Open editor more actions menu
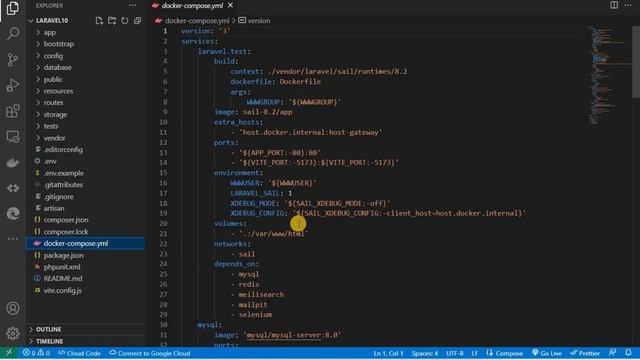This screenshot has width=640, height=360. click(x=628, y=5)
